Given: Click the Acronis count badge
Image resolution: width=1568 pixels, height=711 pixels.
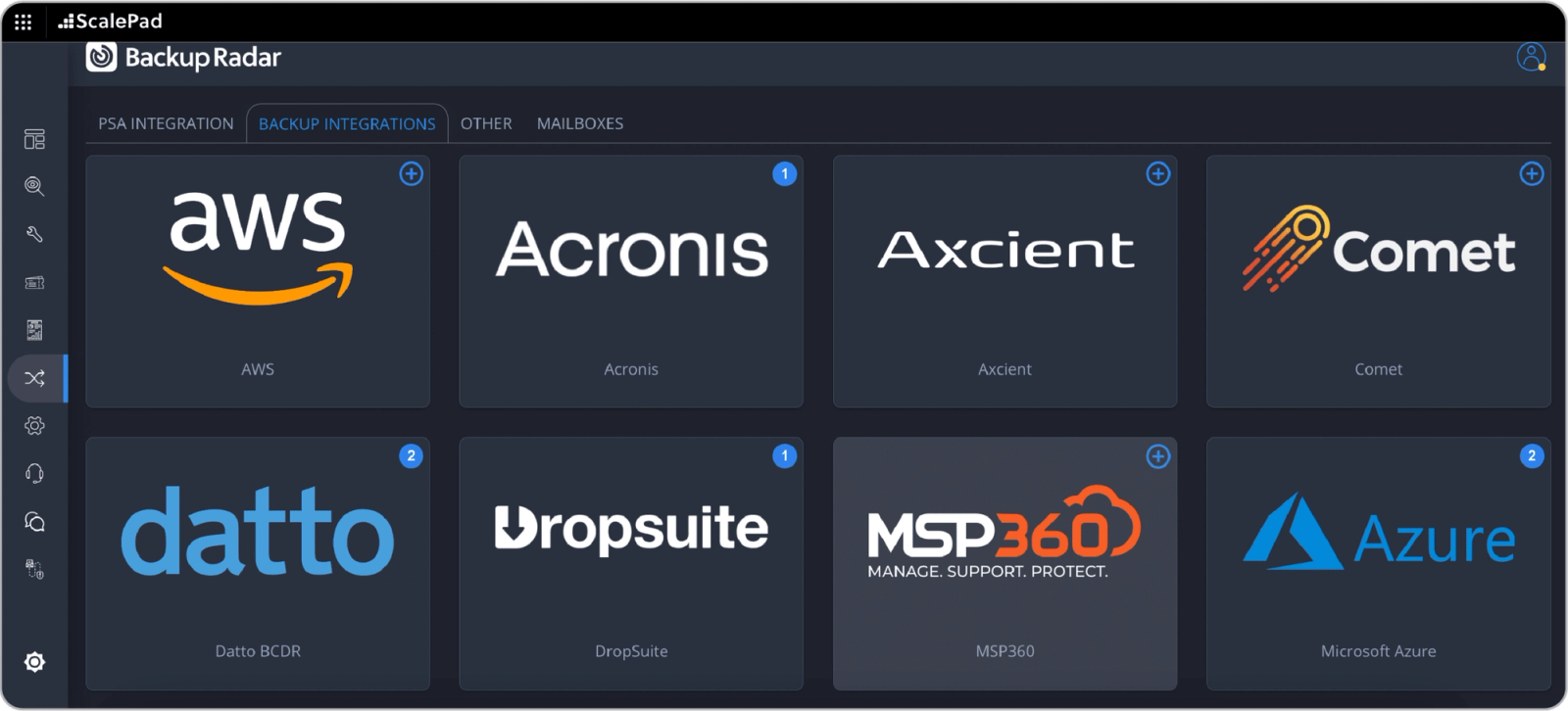Looking at the screenshot, I should [x=785, y=173].
